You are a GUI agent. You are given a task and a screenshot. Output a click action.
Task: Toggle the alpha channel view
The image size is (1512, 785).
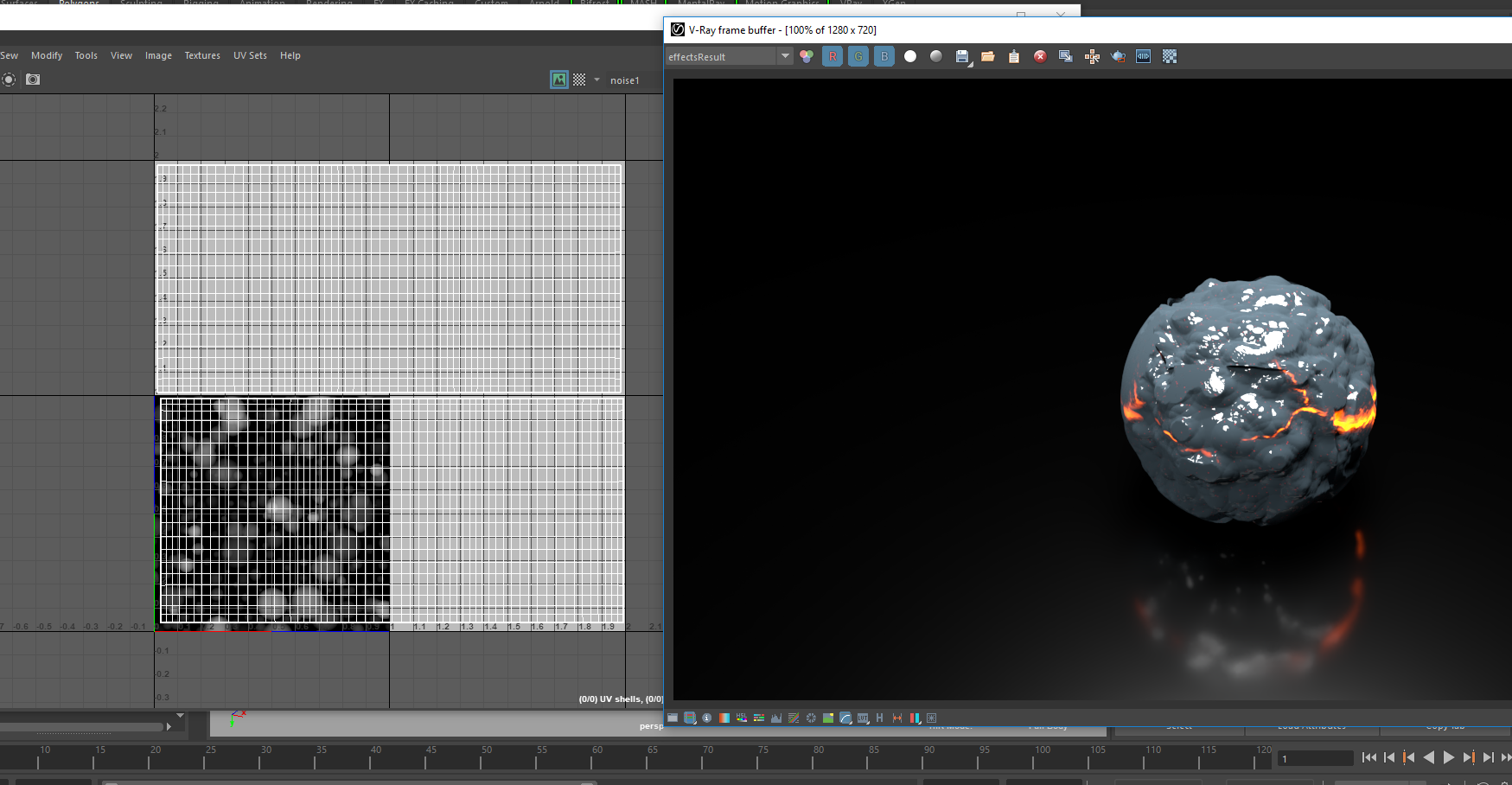click(909, 56)
